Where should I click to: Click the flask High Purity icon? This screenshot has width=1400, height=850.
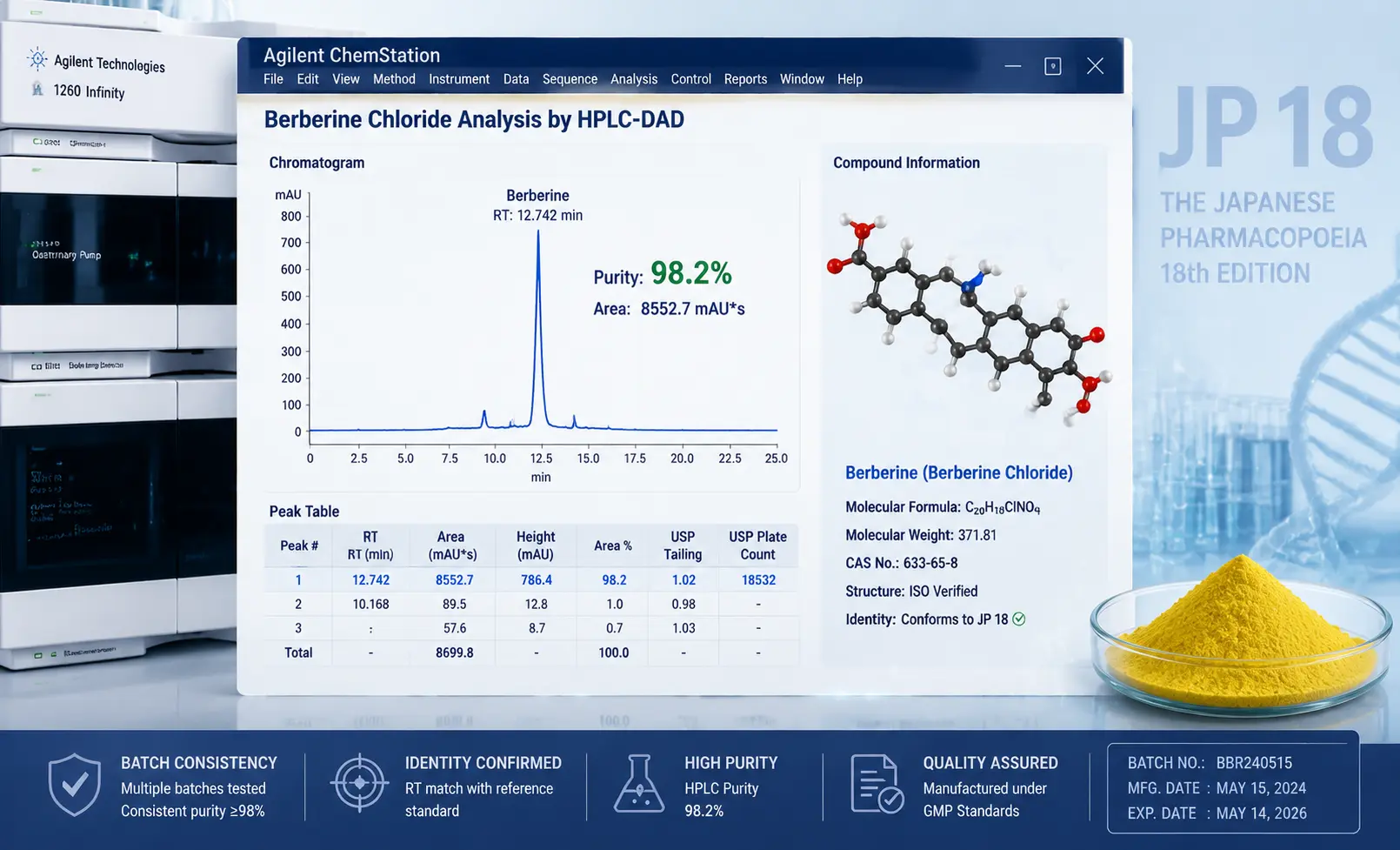639,783
